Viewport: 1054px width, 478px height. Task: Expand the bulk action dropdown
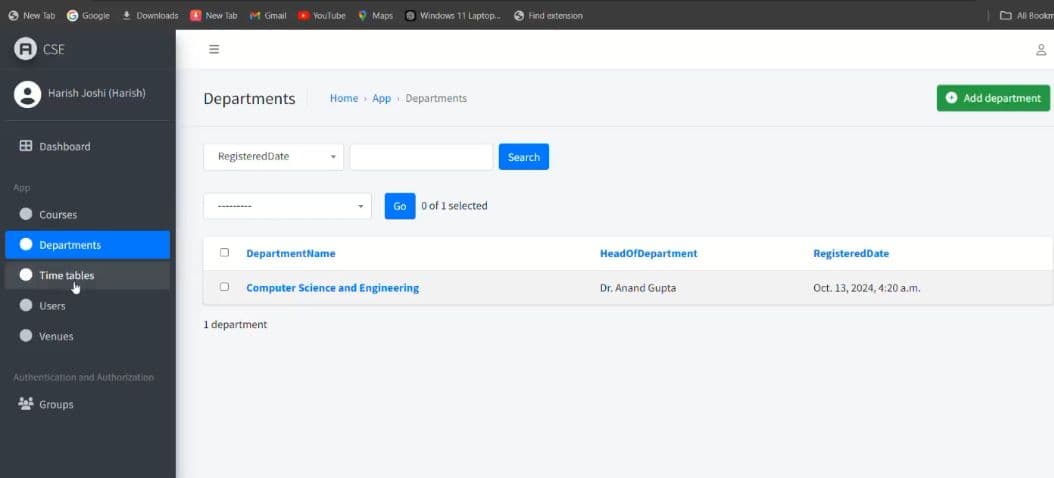(287, 206)
